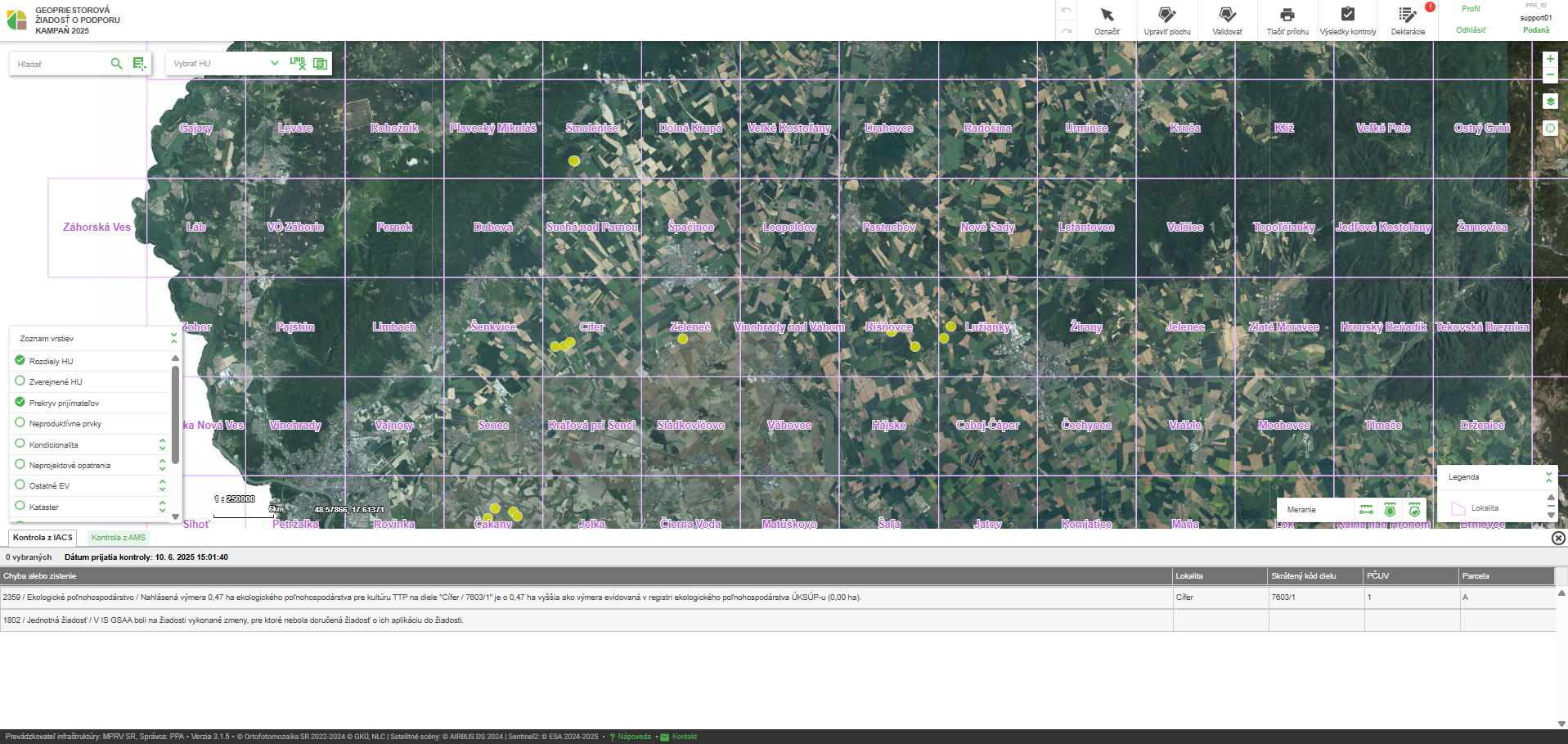
Task: Collapse the Zoznam vrstiev panel
Action: [x=173, y=338]
